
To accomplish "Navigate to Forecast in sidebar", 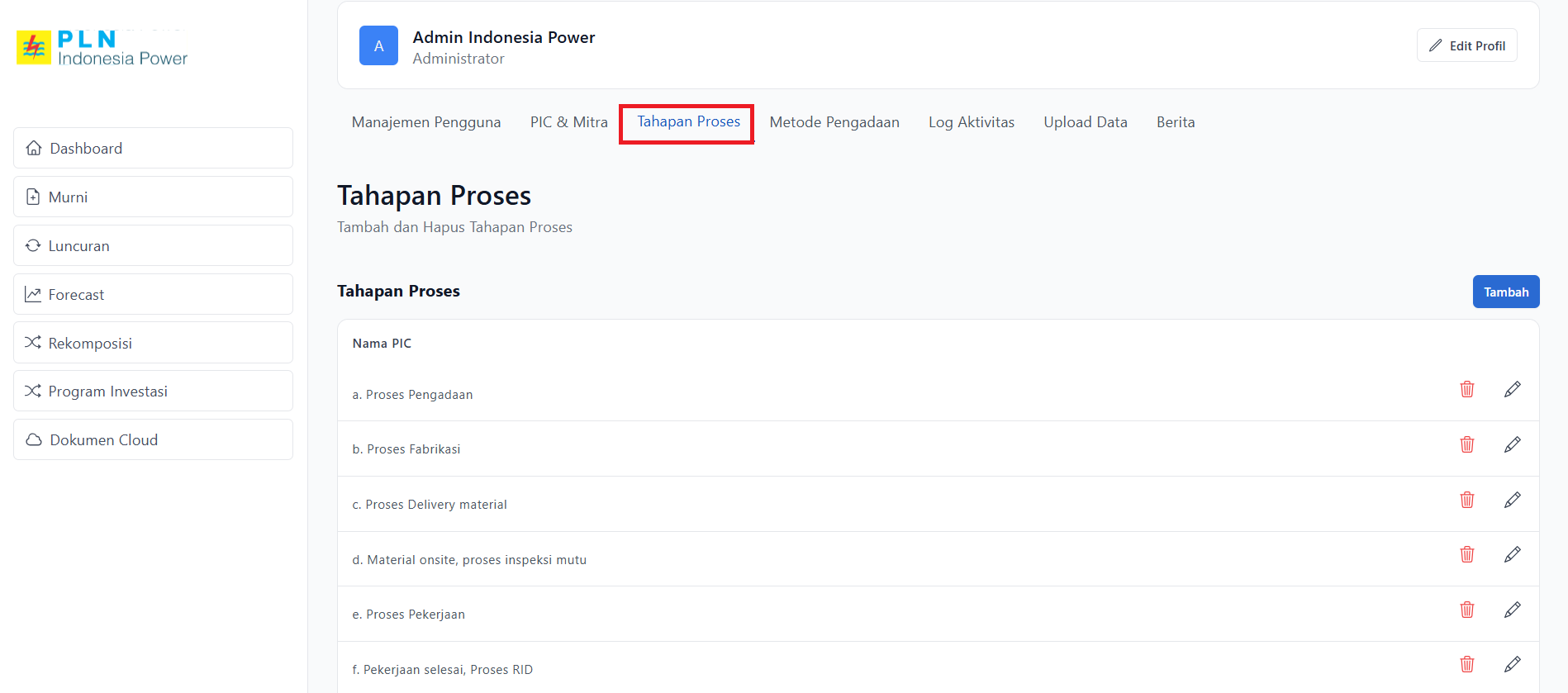I will click(153, 294).
